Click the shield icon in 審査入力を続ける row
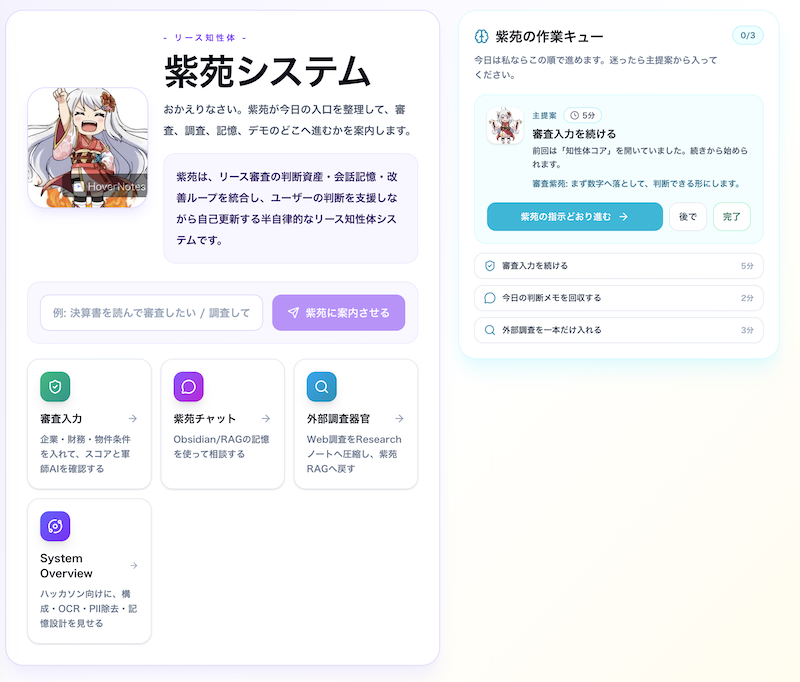 [x=490, y=266]
